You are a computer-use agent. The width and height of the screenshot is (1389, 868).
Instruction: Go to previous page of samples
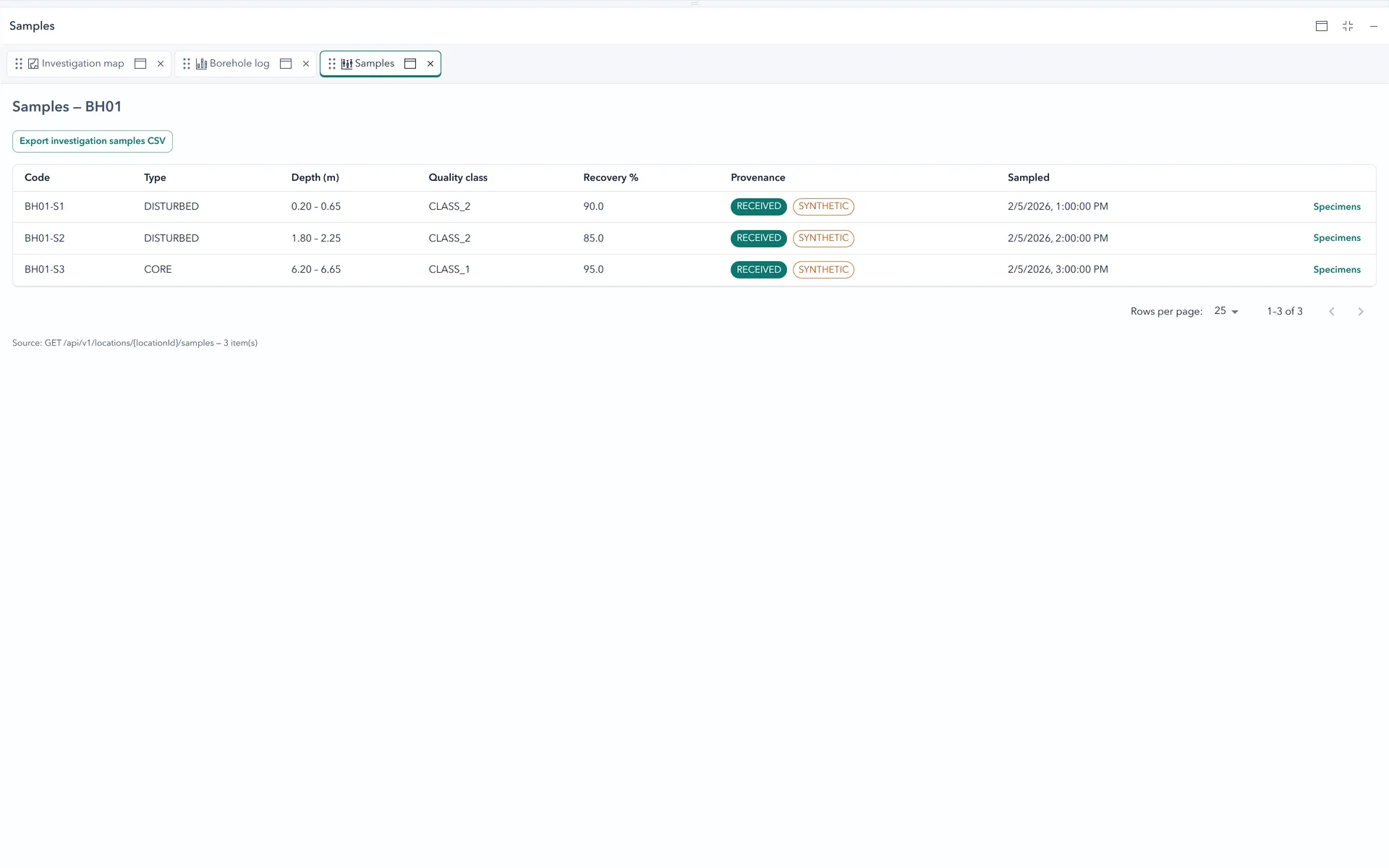pos(1332,312)
